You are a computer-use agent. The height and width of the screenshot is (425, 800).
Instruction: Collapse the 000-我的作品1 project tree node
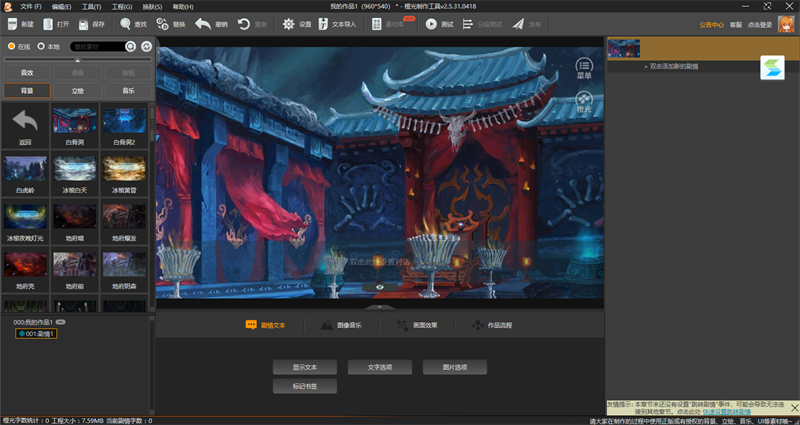pos(8,323)
